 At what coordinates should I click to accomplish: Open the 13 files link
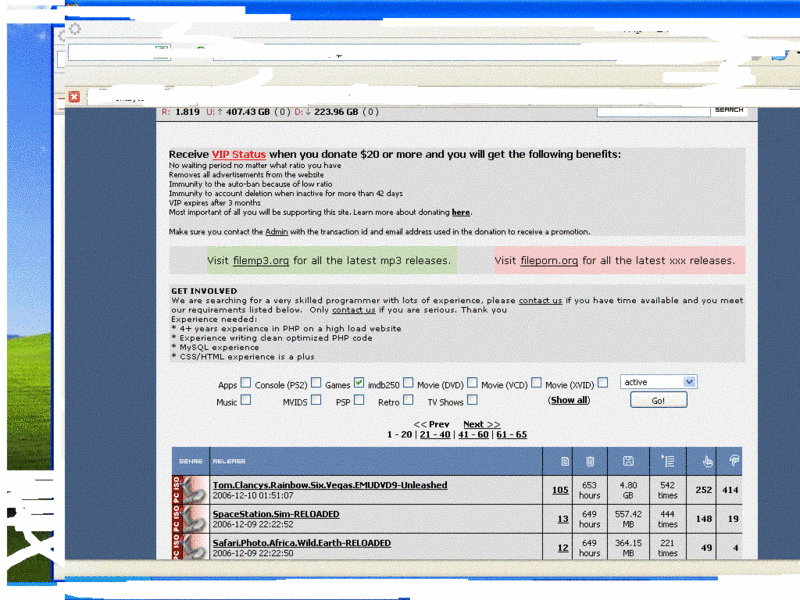[x=563, y=519]
